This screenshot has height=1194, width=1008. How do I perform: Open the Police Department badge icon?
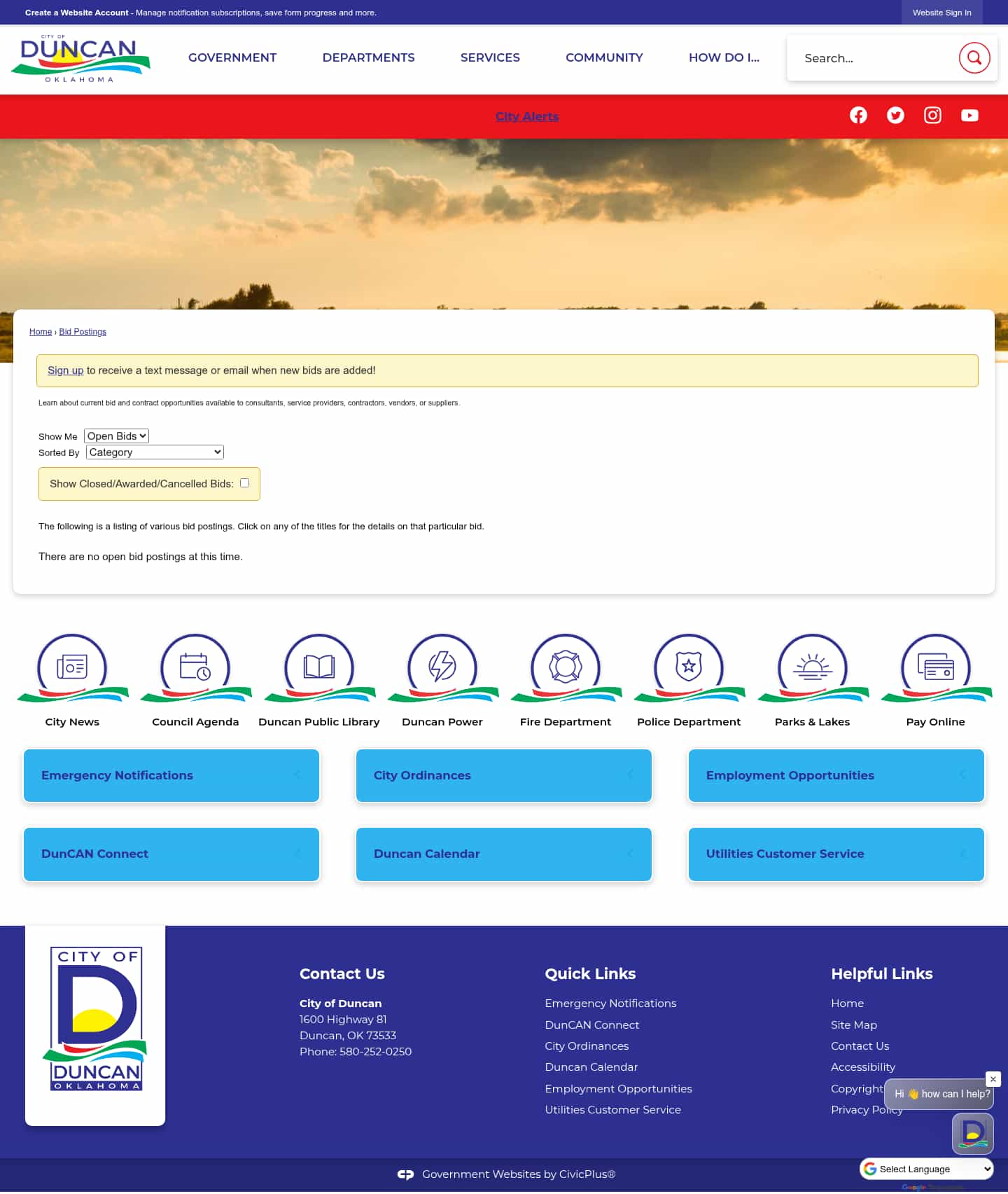(x=689, y=667)
